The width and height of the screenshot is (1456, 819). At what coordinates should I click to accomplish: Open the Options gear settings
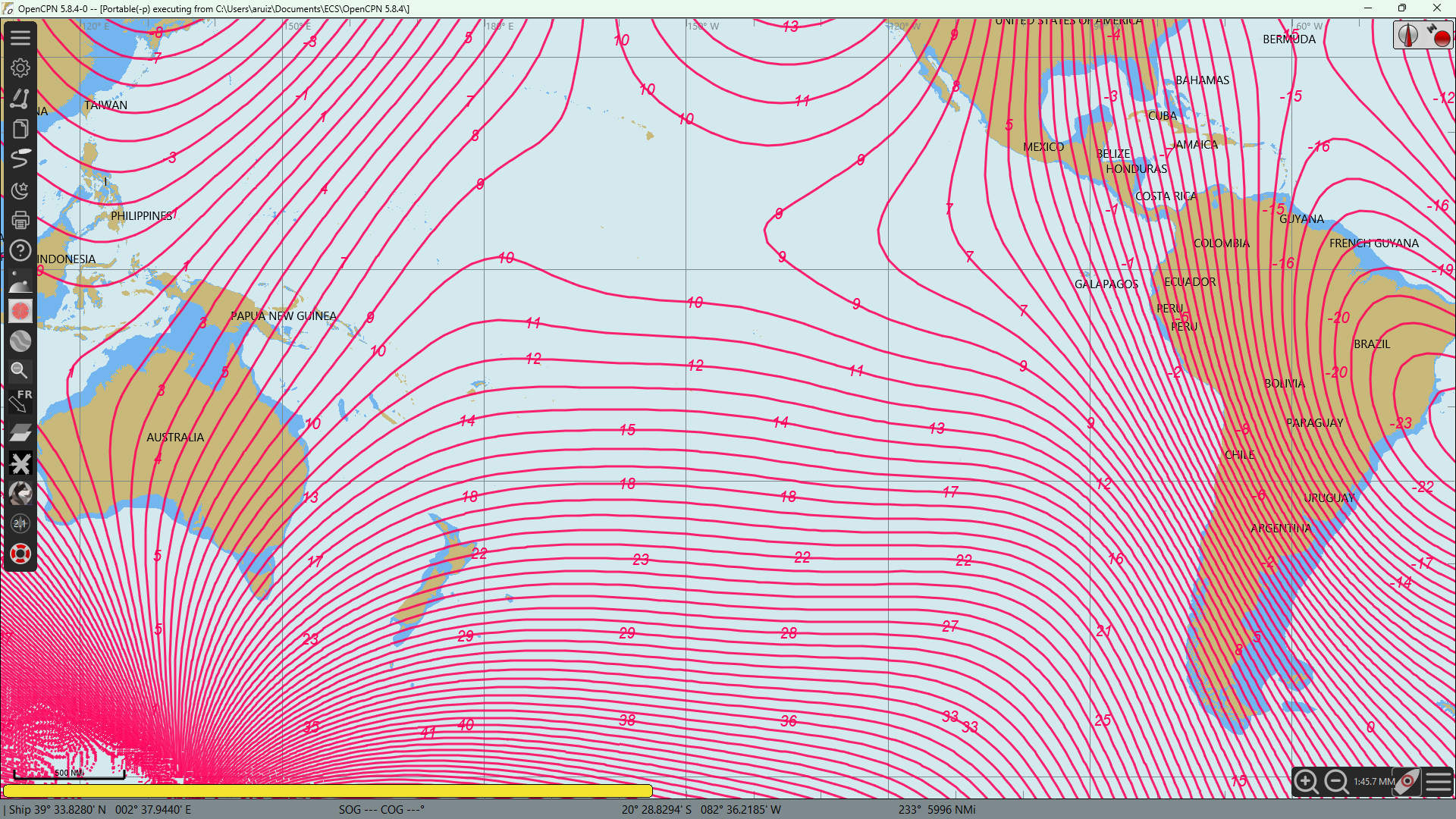(20, 67)
